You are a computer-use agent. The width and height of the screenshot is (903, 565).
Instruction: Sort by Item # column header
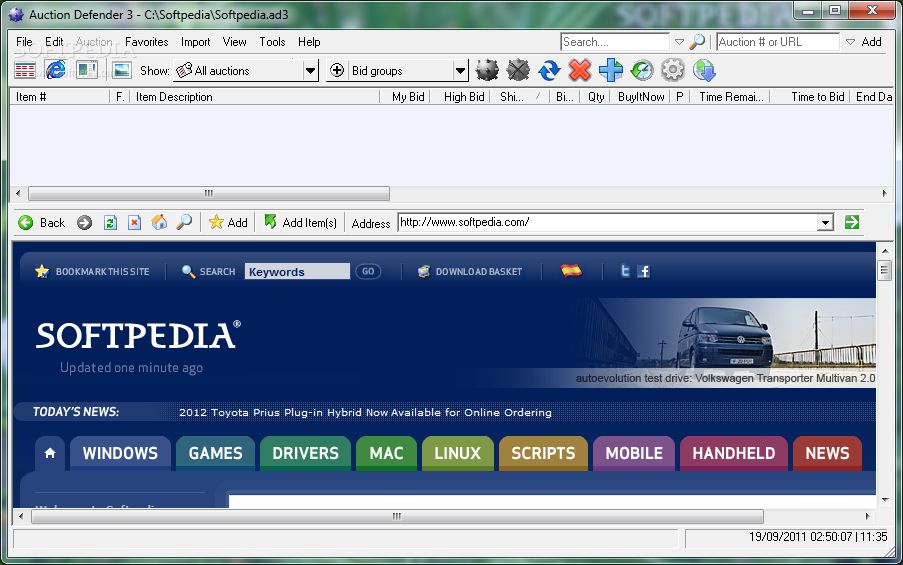point(59,97)
